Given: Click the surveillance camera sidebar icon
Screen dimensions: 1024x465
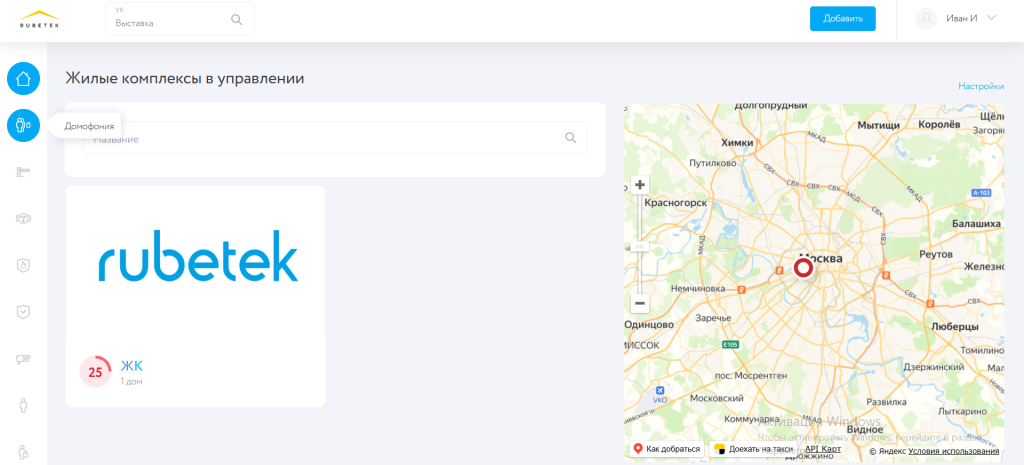Looking at the screenshot, I should [23, 358].
